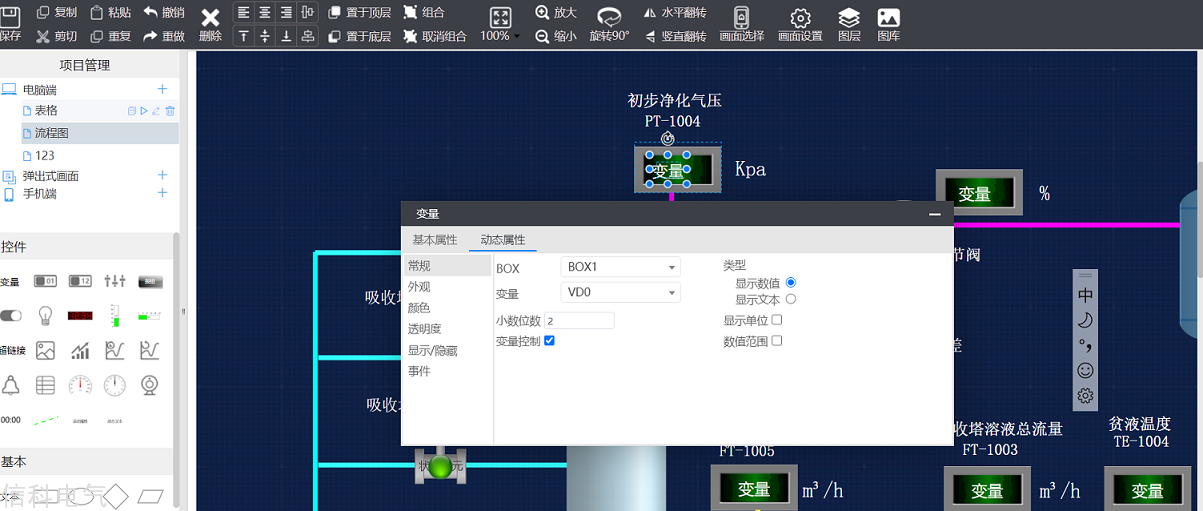1203x511 pixels.
Task: Align selected items left
Action: (244, 13)
